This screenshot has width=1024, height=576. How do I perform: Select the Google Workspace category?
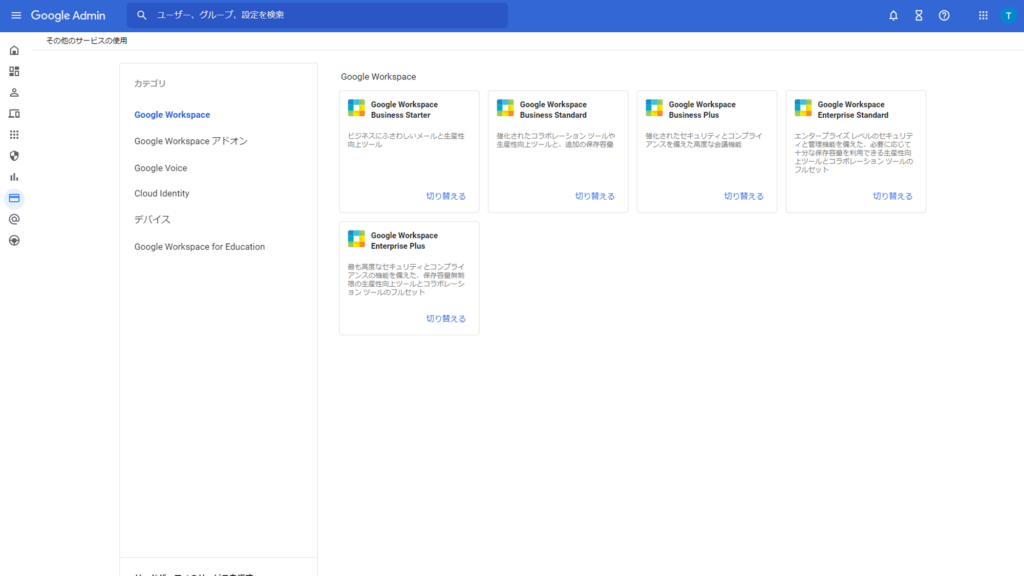pos(172,115)
